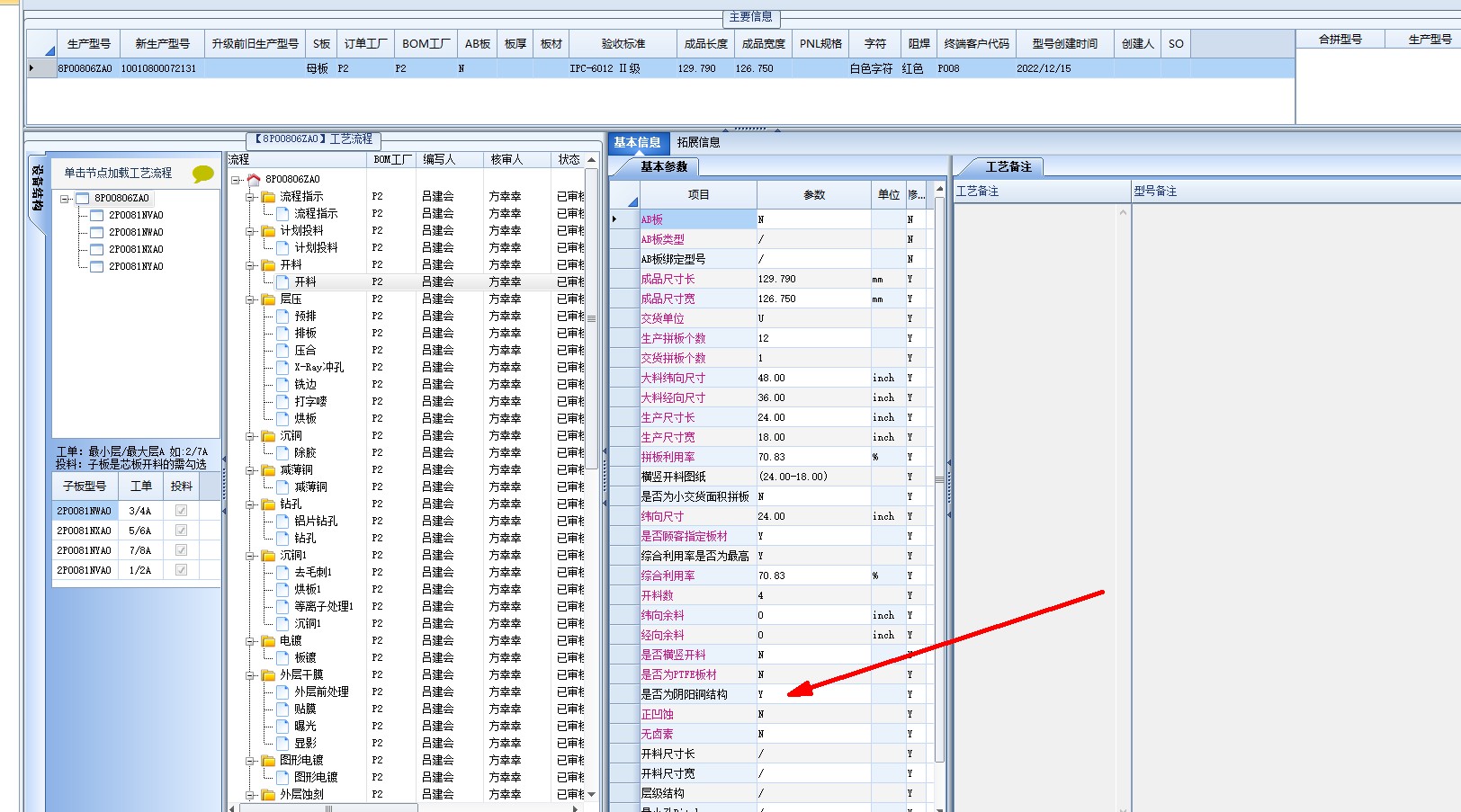Viewport: 1461px width, 812px height.
Task: Open the 基本参数 tab
Action: [x=663, y=166]
